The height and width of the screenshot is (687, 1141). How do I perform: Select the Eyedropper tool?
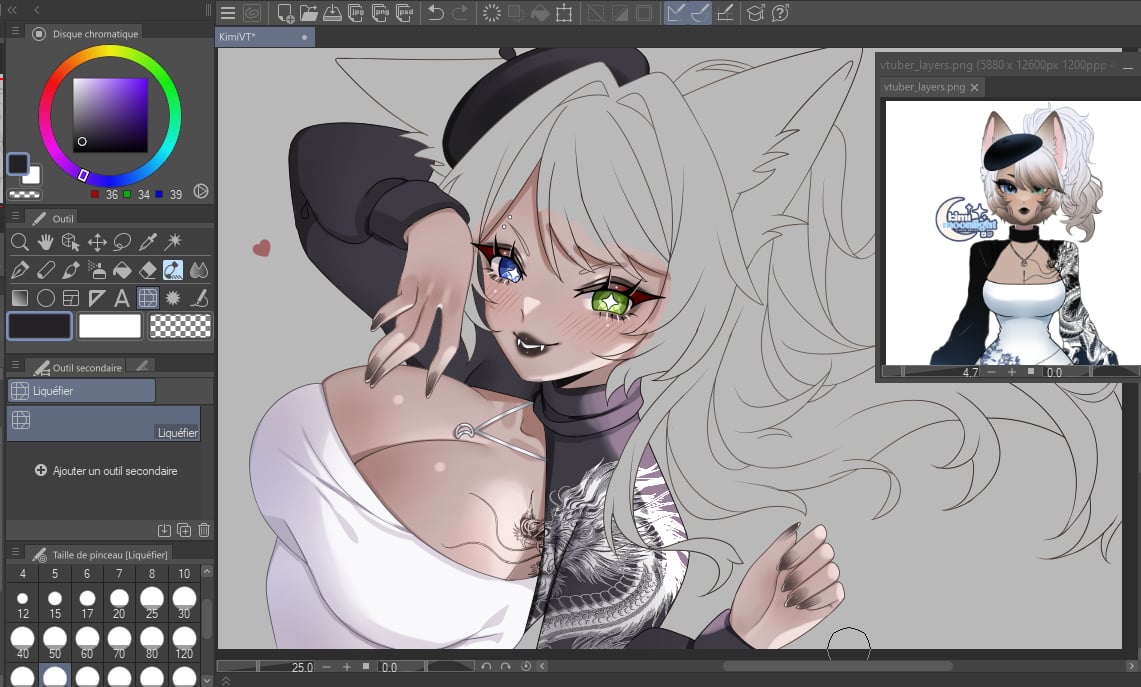(148, 242)
